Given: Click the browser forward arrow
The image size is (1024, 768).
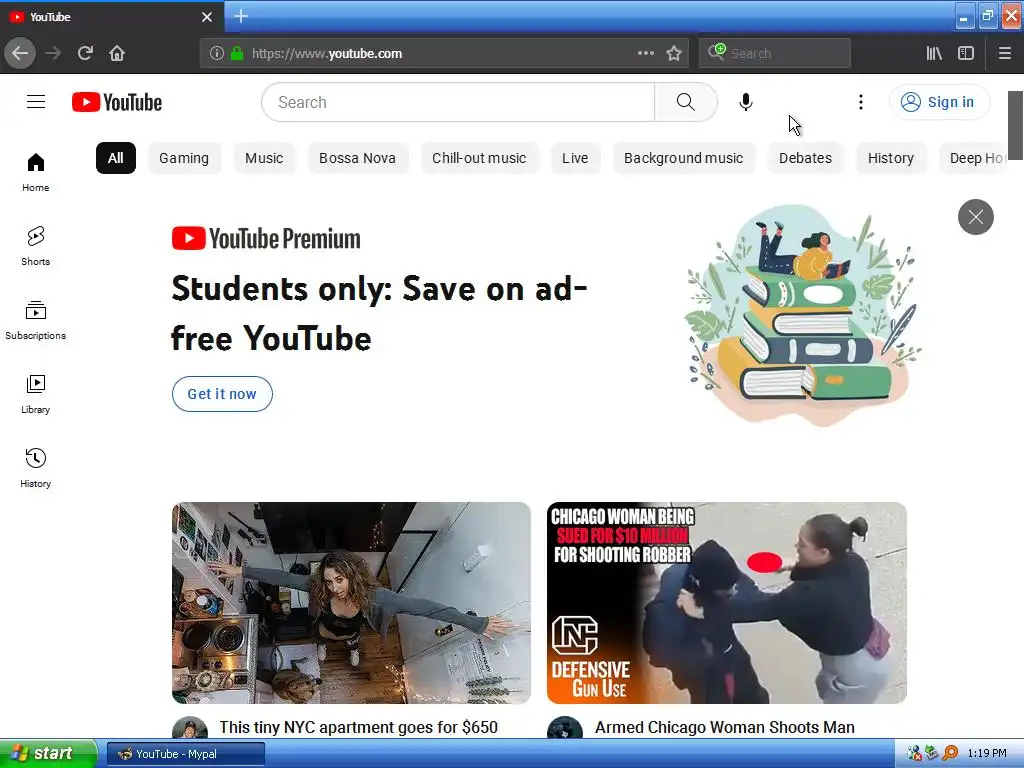Looking at the screenshot, I should [53, 53].
